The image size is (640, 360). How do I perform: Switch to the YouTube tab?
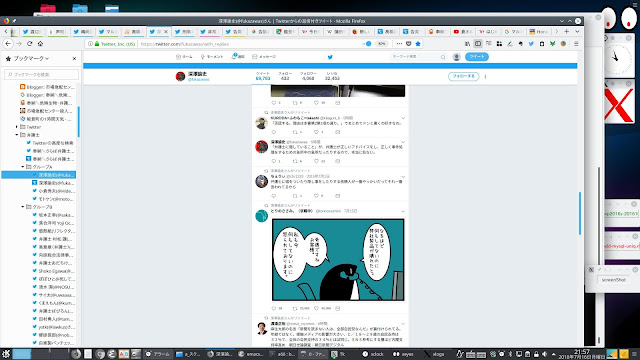click(x=462, y=31)
